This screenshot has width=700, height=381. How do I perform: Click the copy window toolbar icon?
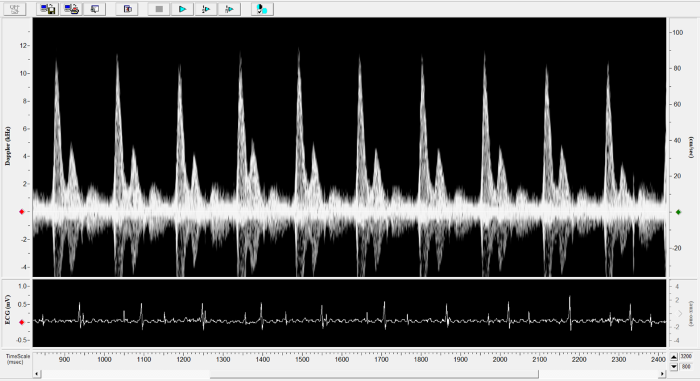[x=95, y=9]
